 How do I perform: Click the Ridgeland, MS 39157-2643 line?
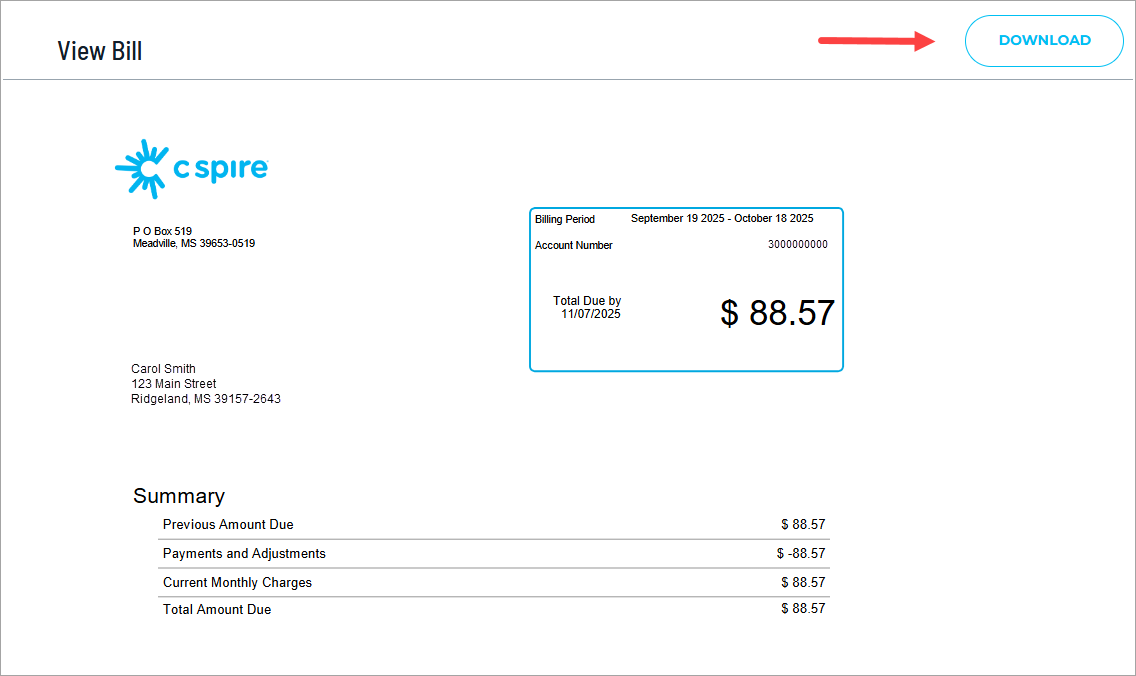coord(206,399)
